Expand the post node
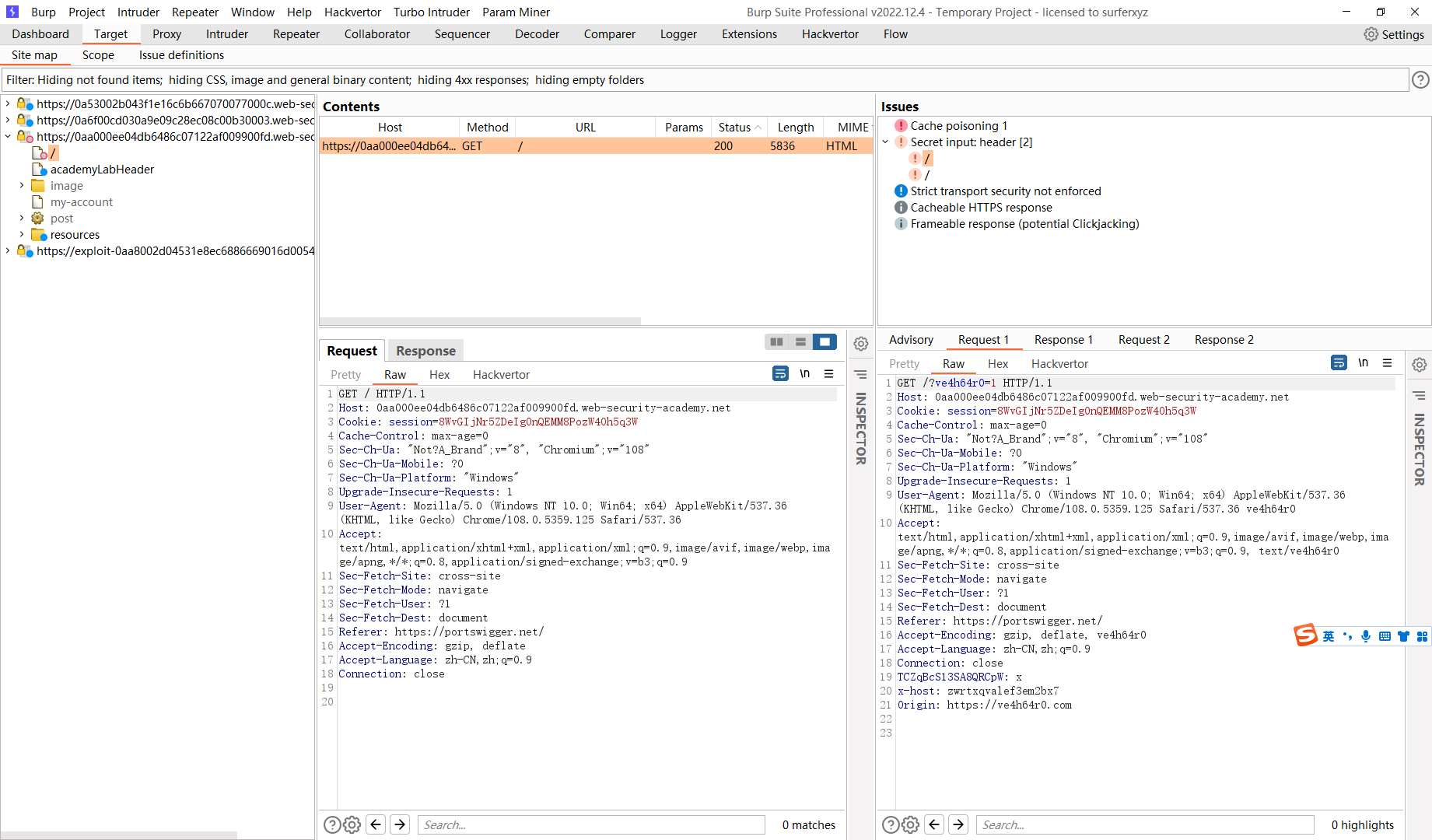This screenshot has width=1432, height=840. [x=22, y=218]
